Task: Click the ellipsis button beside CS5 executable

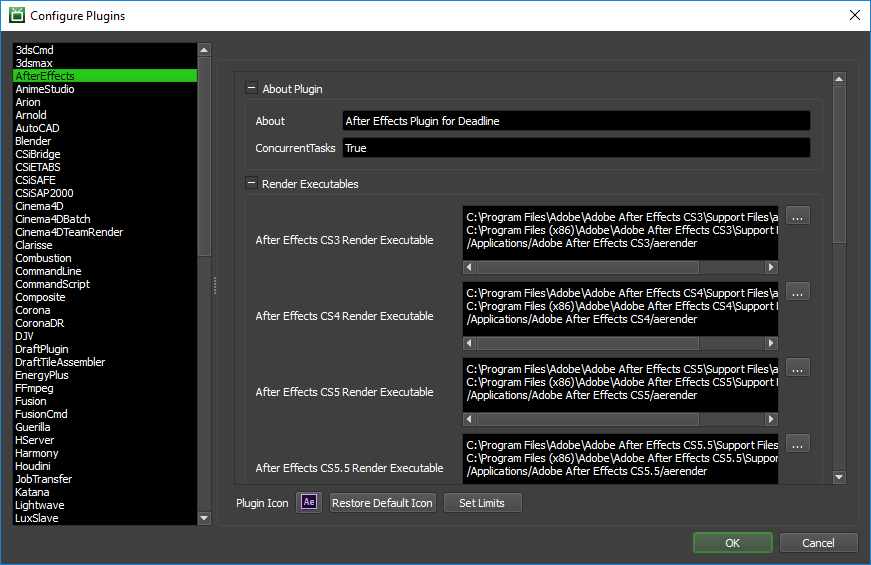Action: (x=797, y=368)
